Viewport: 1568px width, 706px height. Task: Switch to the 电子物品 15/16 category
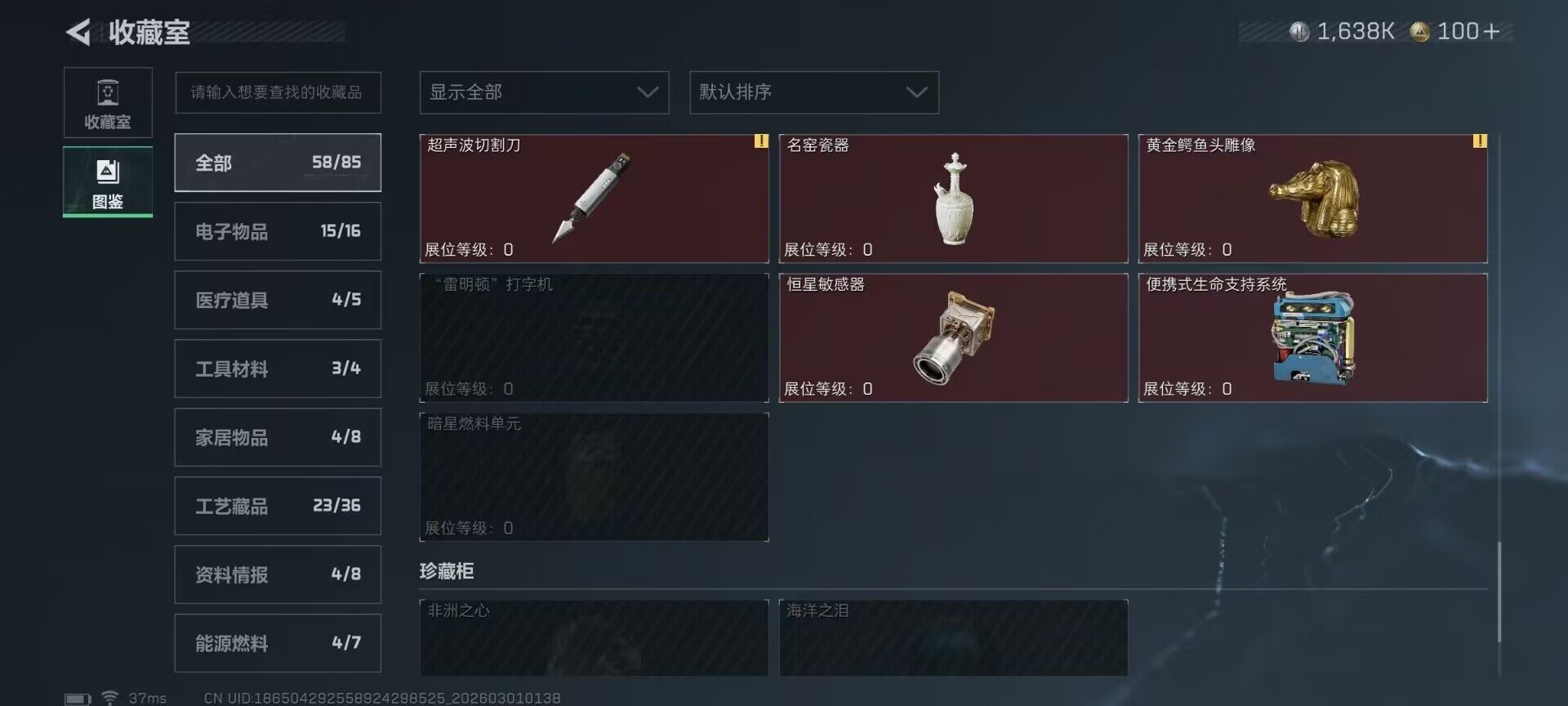tap(278, 231)
